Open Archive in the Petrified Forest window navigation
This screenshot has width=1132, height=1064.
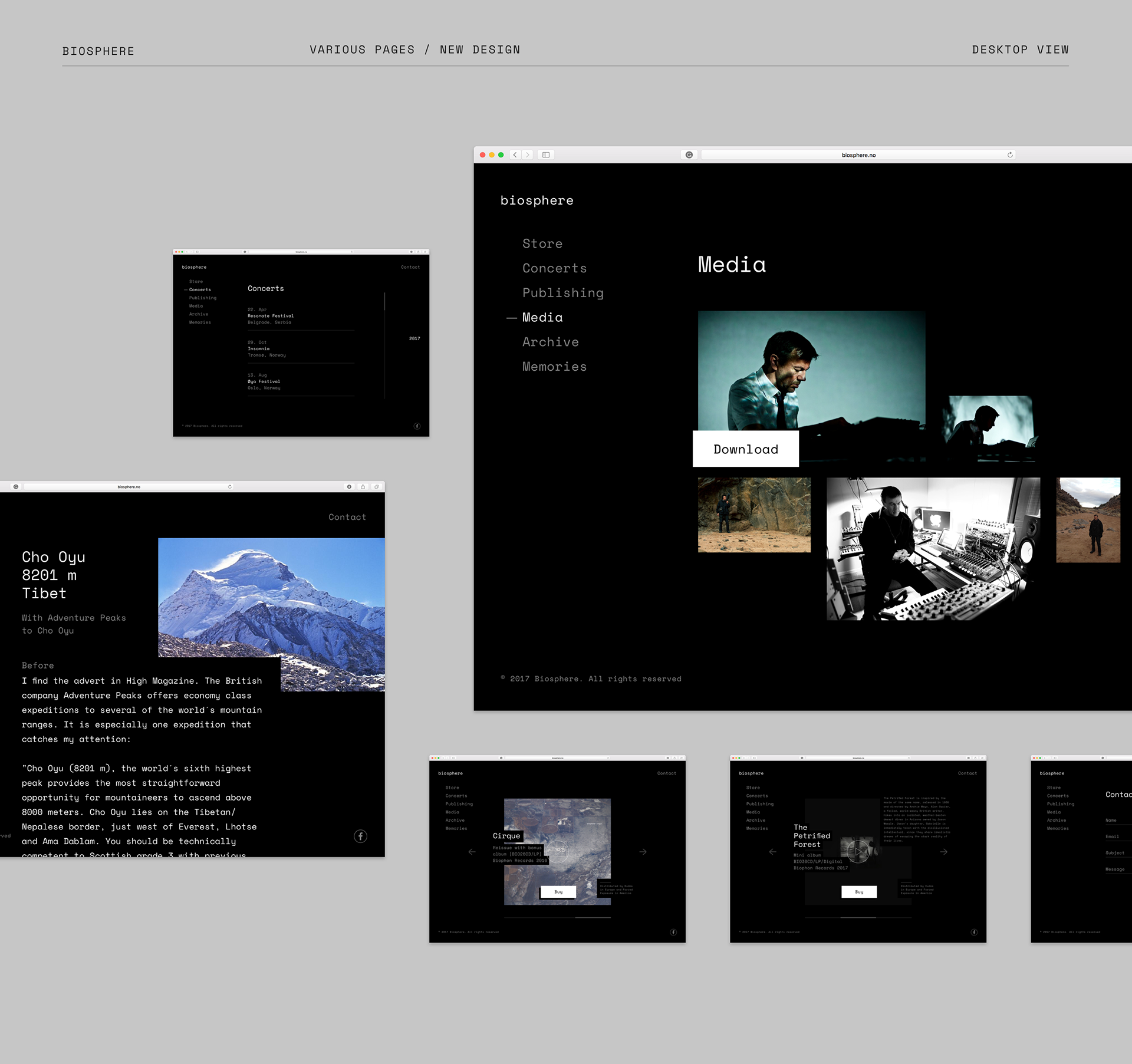755,821
